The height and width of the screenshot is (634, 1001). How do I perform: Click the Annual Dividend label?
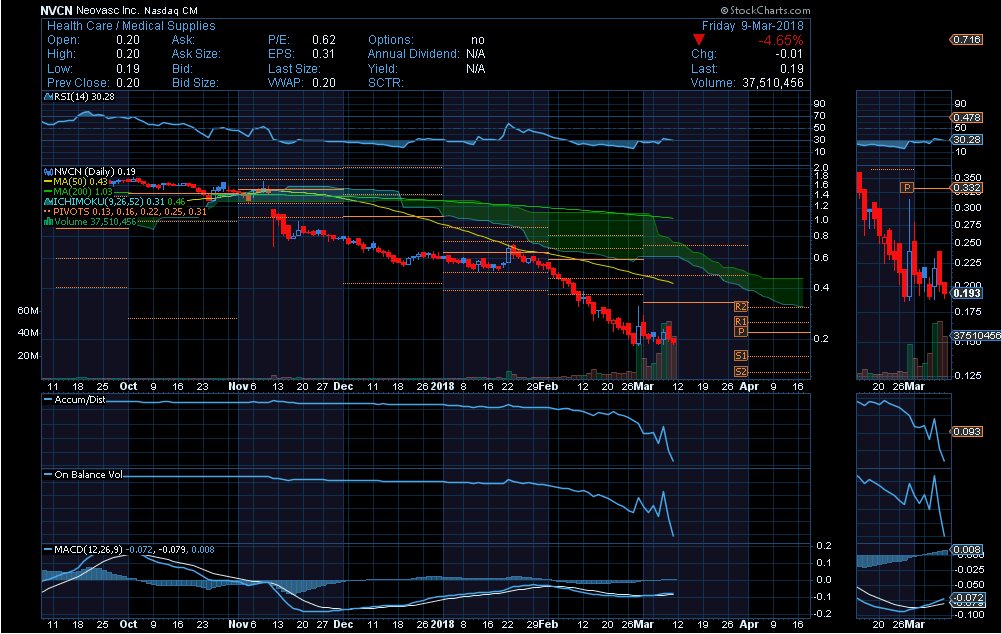click(413, 54)
